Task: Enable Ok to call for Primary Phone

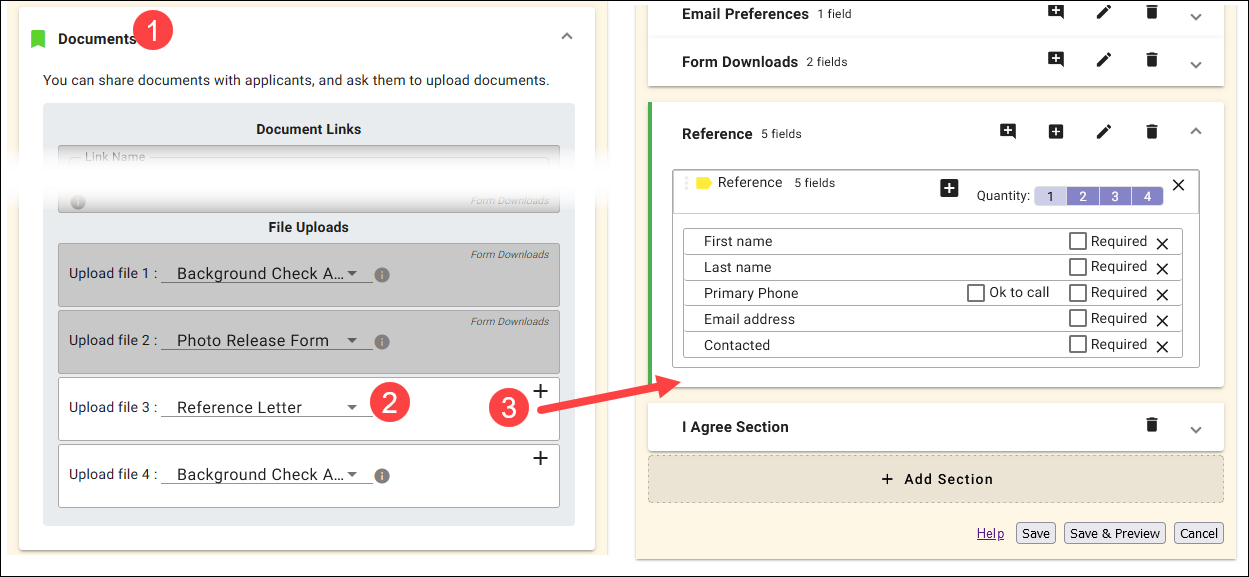Action: click(x=976, y=293)
